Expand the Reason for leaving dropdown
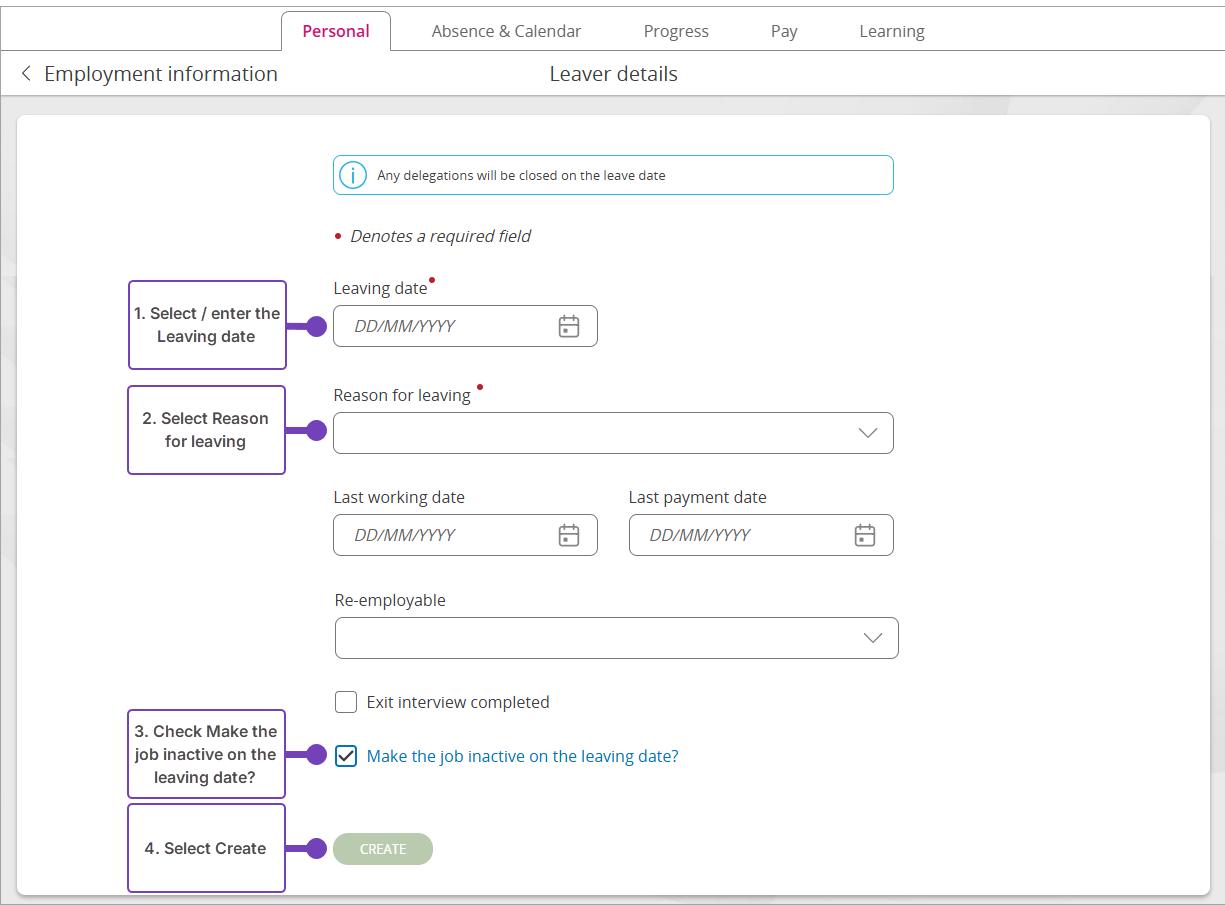1225x905 pixels. tap(612, 433)
